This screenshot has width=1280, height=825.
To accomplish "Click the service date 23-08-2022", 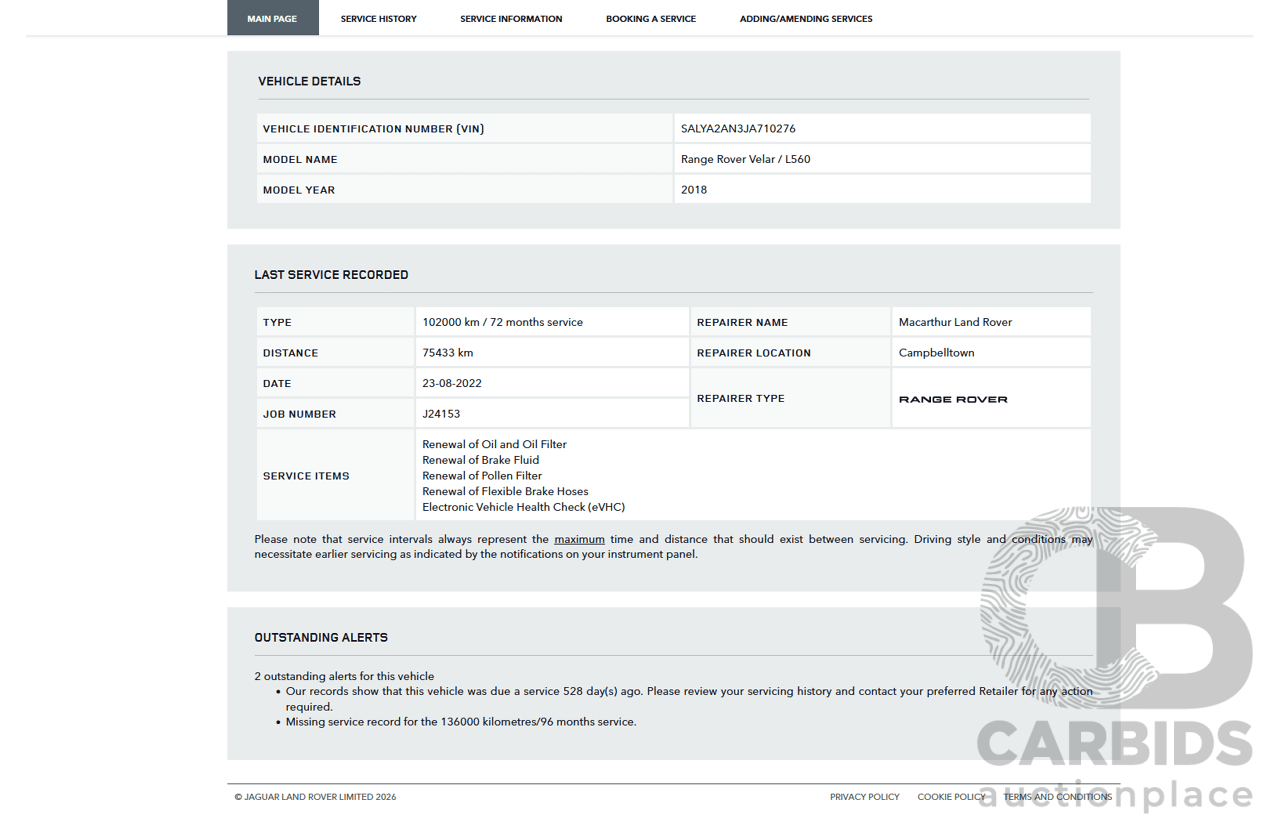I will point(452,383).
